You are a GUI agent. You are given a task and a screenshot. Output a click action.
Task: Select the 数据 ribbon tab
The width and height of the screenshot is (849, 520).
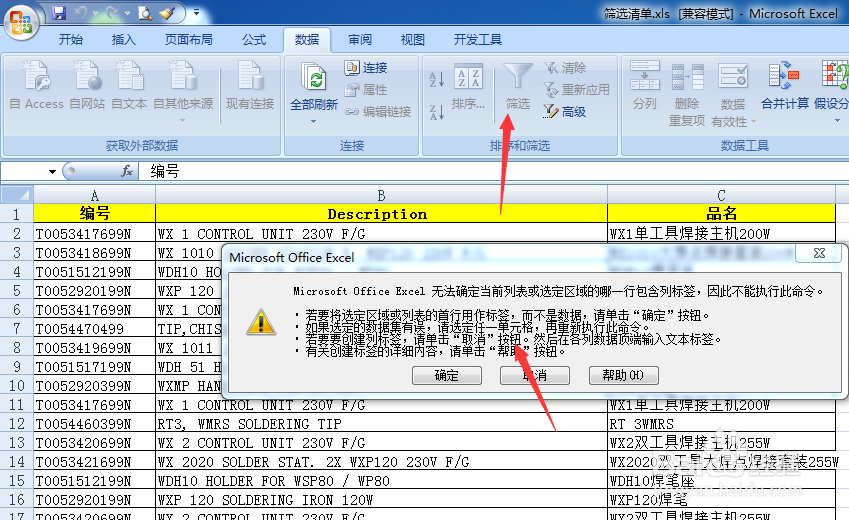pos(307,40)
